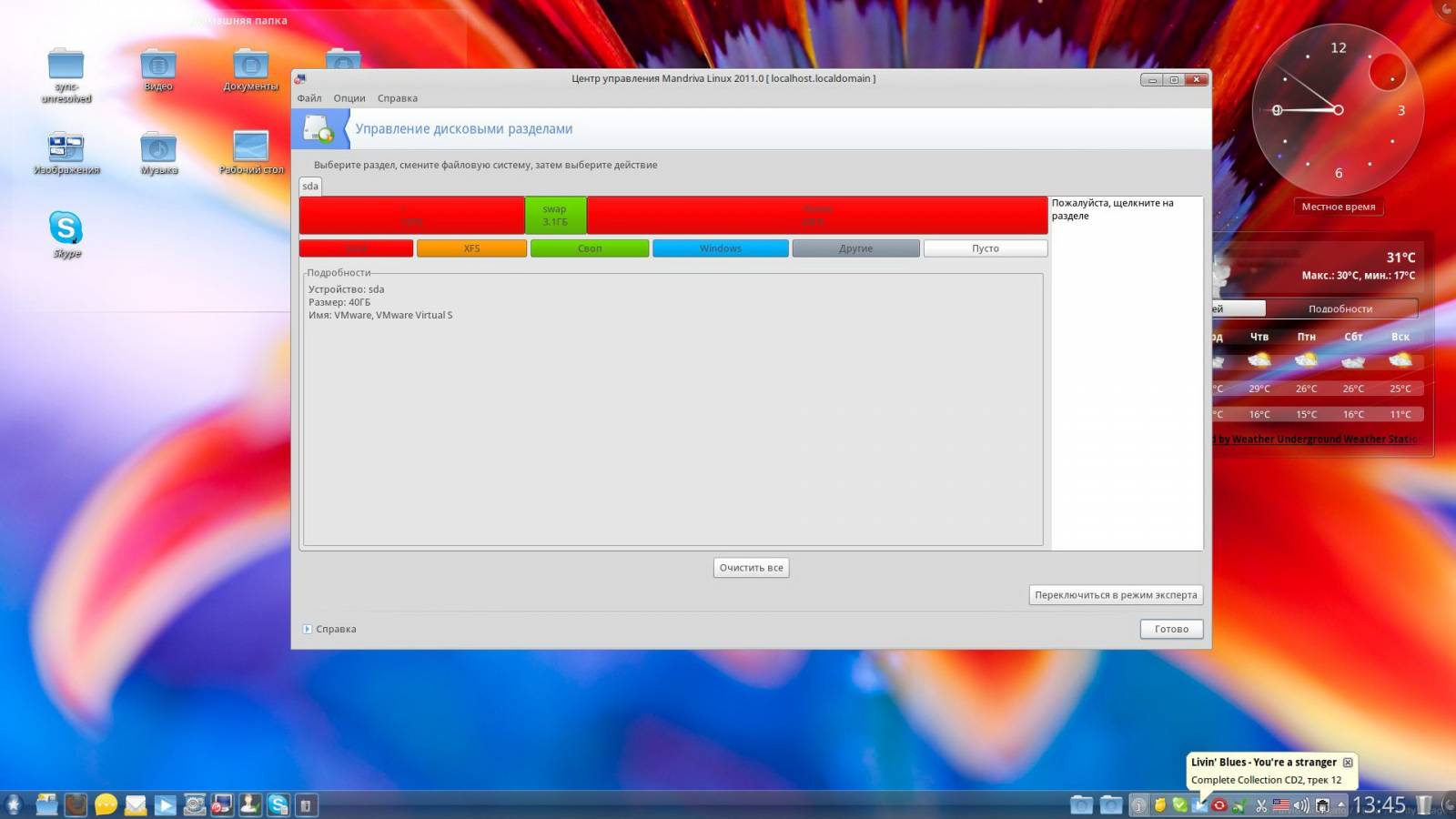Click the Размер: 40ГБ detail line

click(339, 302)
